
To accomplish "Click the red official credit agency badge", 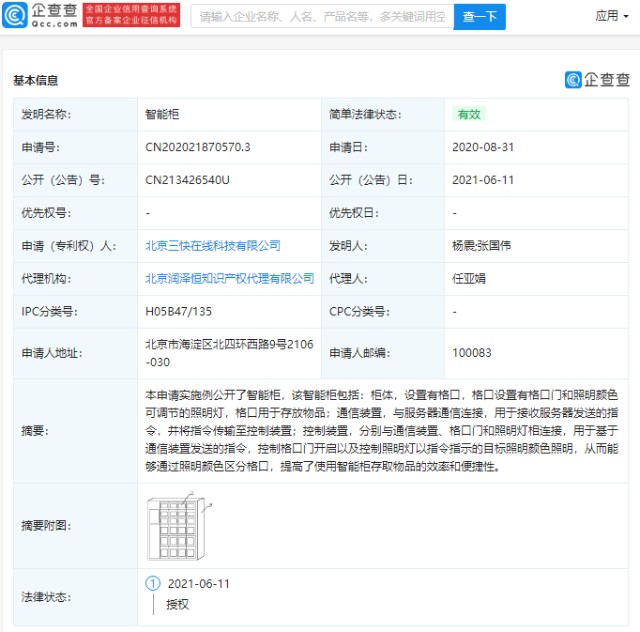I will point(131,15).
